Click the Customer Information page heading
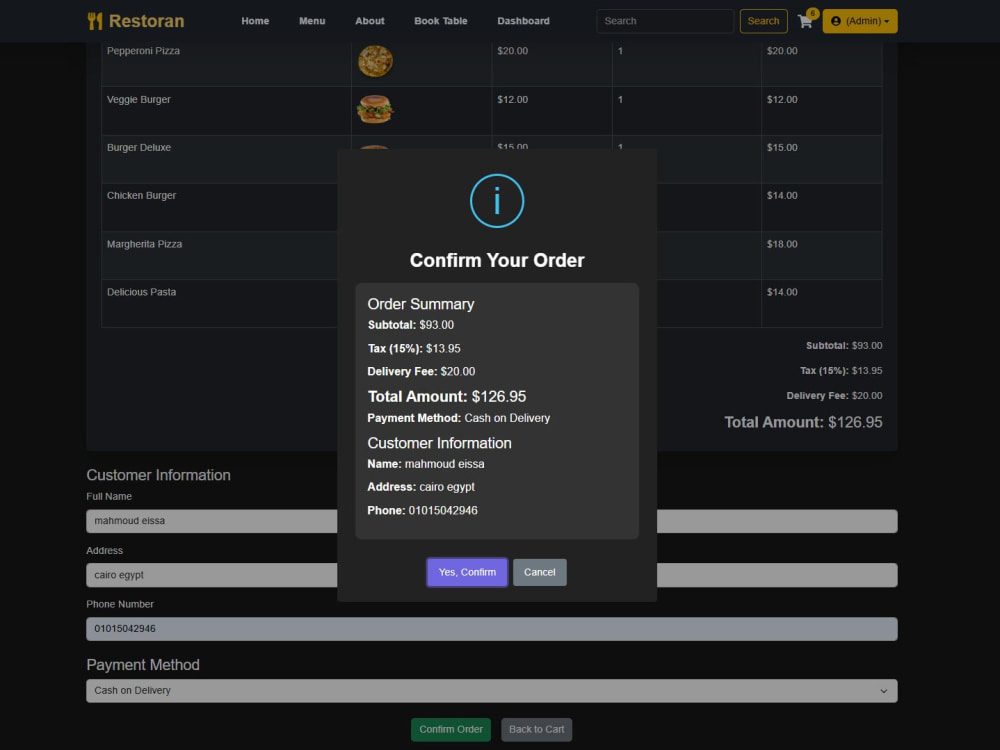This screenshot has width=1000, height=750. (158, 475)
